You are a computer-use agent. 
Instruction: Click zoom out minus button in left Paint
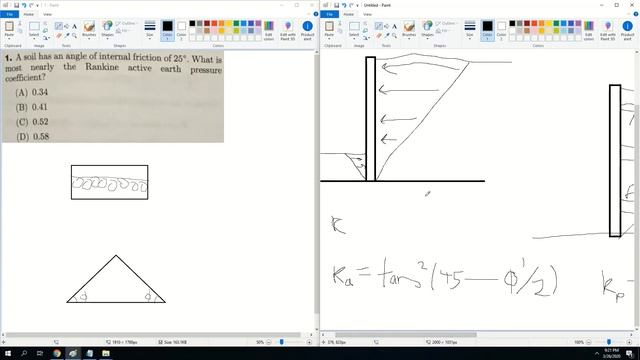[x=269, y=342]
